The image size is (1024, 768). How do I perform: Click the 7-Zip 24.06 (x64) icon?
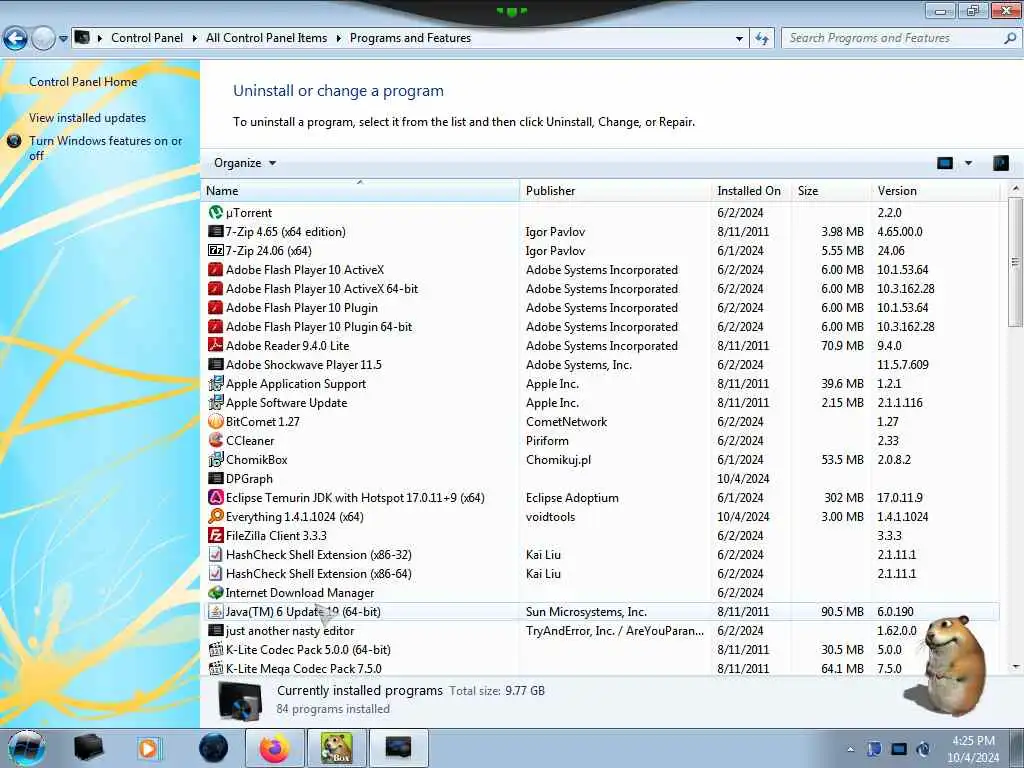216,250
